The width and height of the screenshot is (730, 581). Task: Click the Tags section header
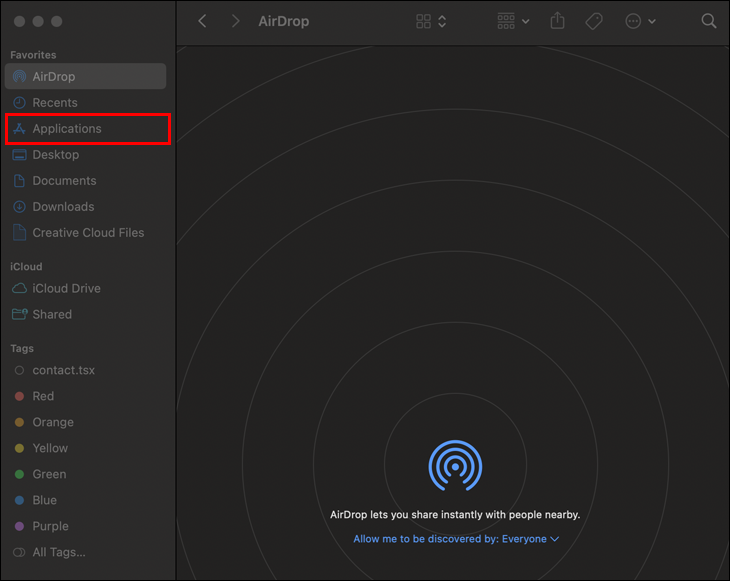22,348
